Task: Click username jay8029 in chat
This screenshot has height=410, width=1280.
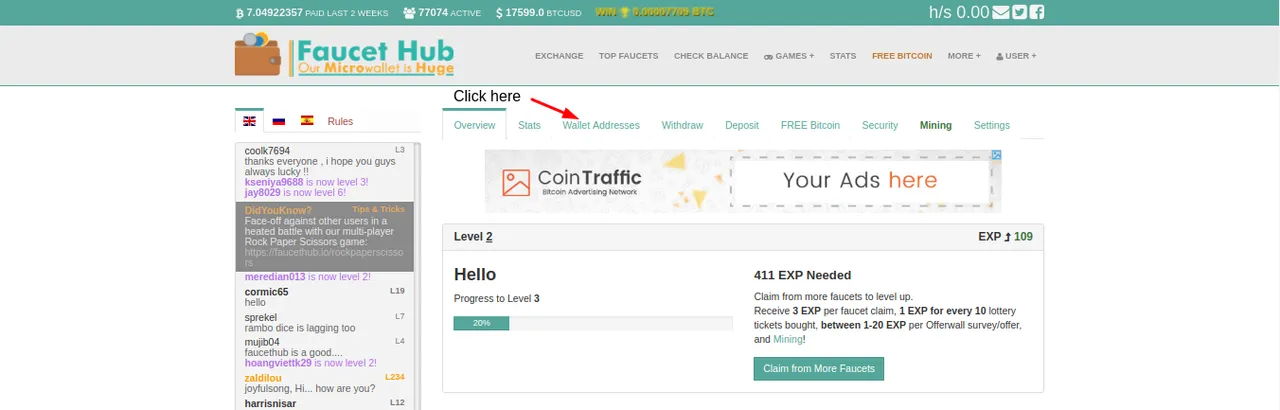Action: 263,192
